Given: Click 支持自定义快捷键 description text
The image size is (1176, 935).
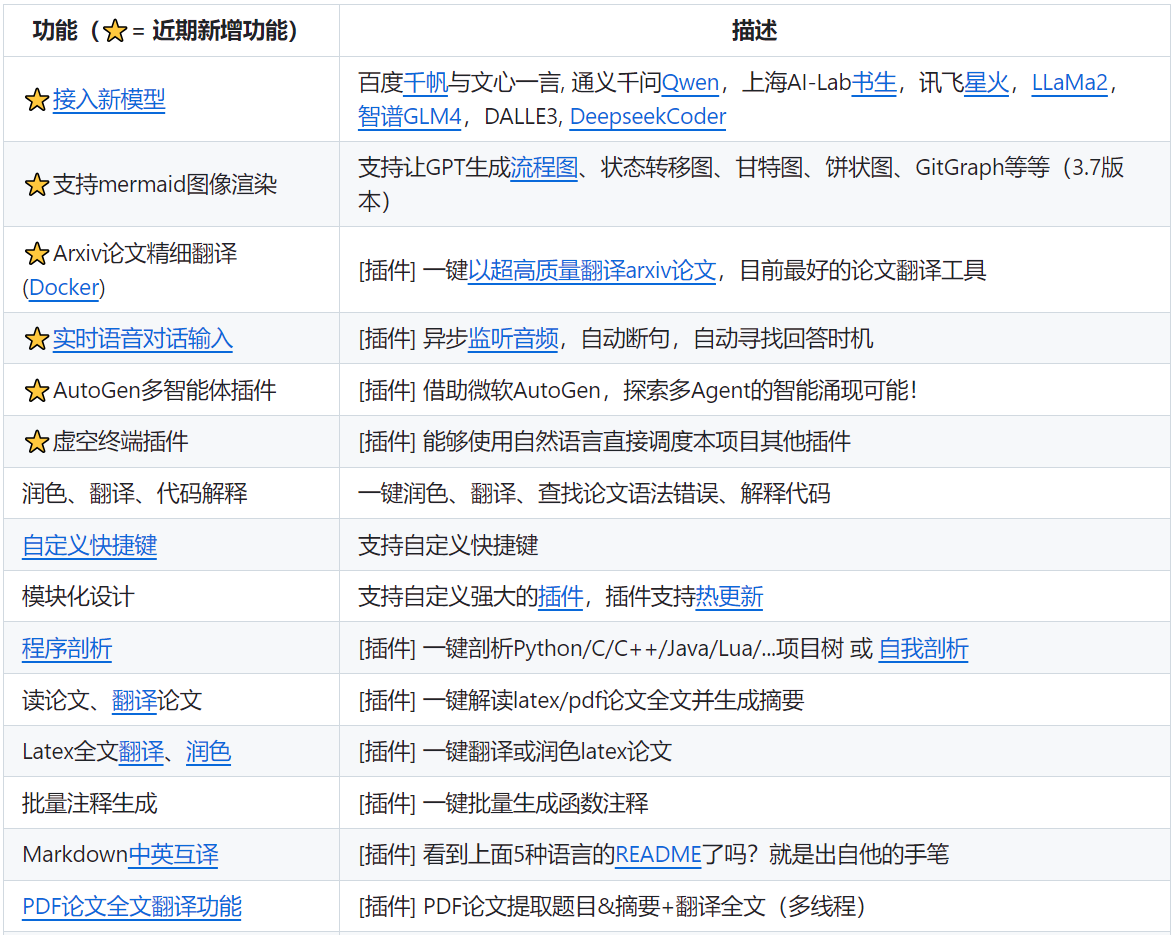Looking at the screenshot, I should click(x=448, y=545).
